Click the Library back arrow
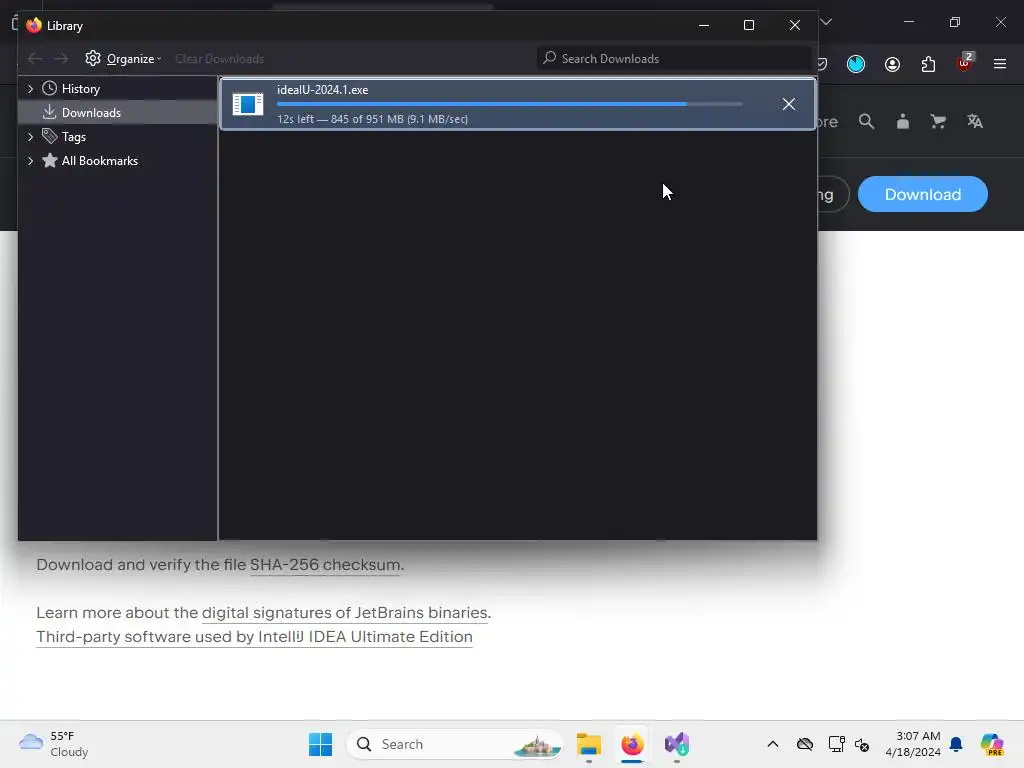 [x=35, y=59]
